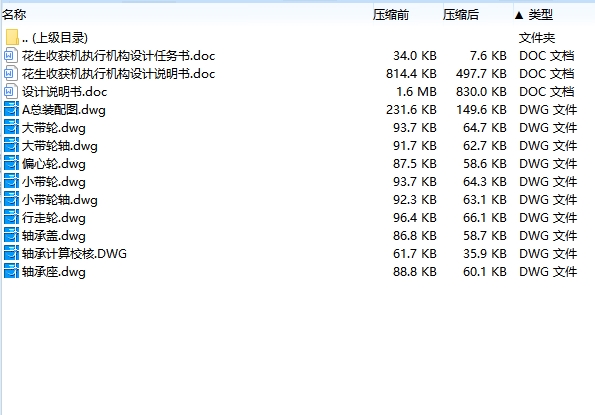Click the 35.9 KB compressed size cell
Image resolution: width=595 pixels, height=415 pixels.
[x=485, y=254]
